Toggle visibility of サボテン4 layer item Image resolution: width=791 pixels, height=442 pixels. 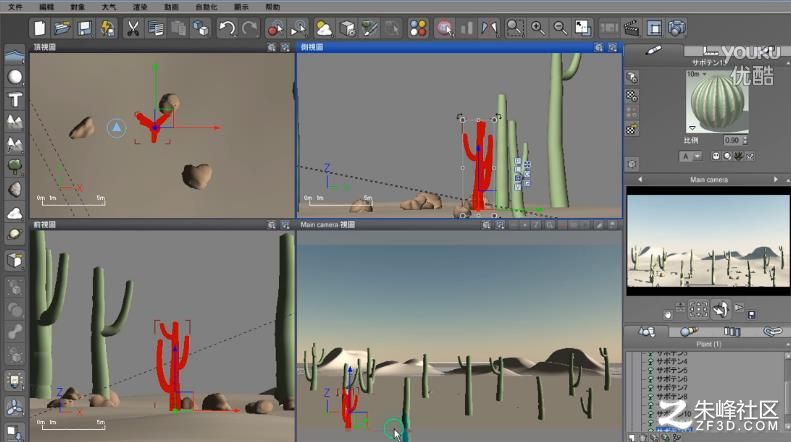(x=650, y=361)
